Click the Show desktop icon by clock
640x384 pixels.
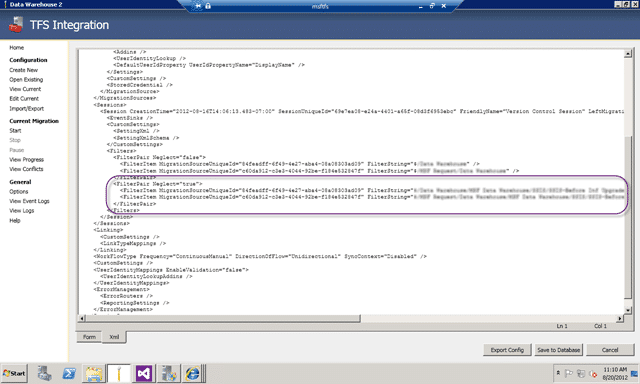point(635,373)
